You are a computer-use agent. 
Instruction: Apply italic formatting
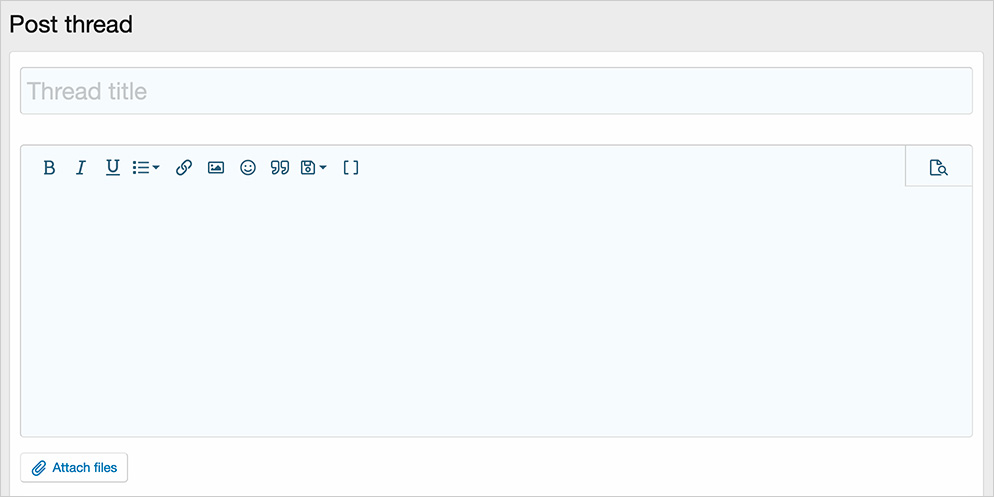click(x=81, y=168)
